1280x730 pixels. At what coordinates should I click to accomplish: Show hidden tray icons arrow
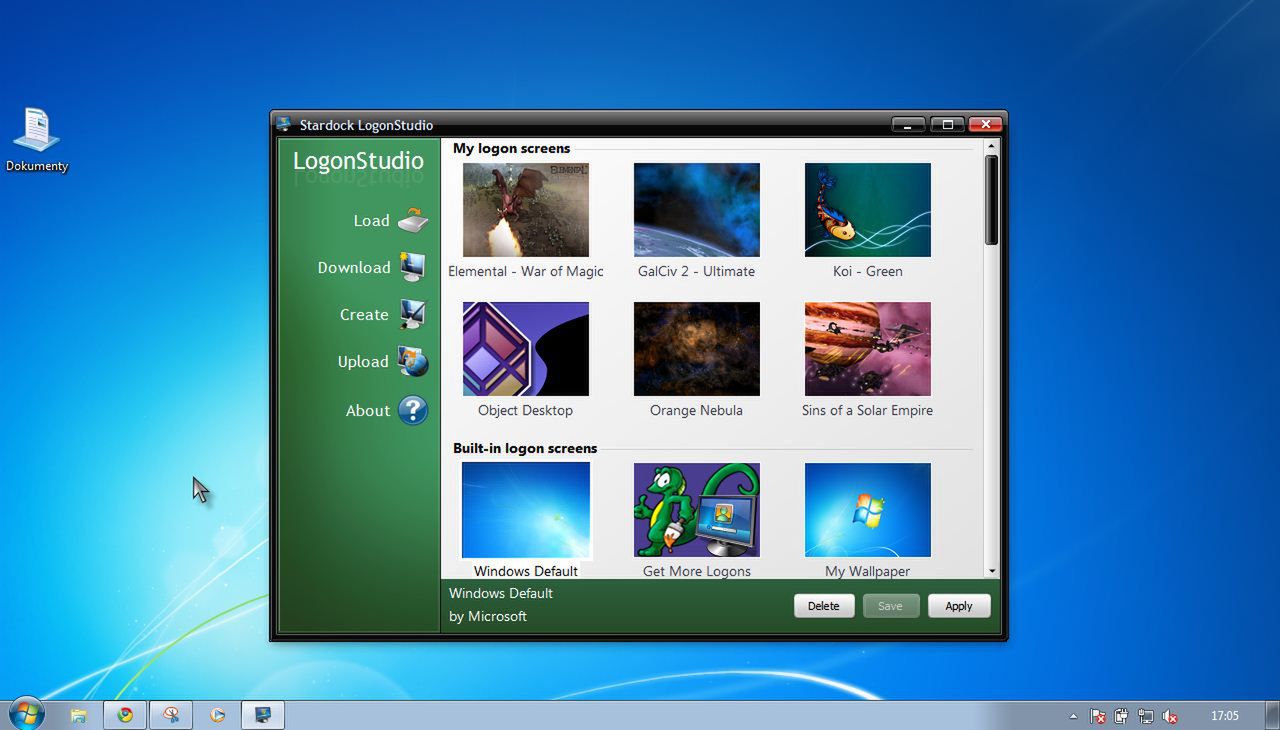1073,716
